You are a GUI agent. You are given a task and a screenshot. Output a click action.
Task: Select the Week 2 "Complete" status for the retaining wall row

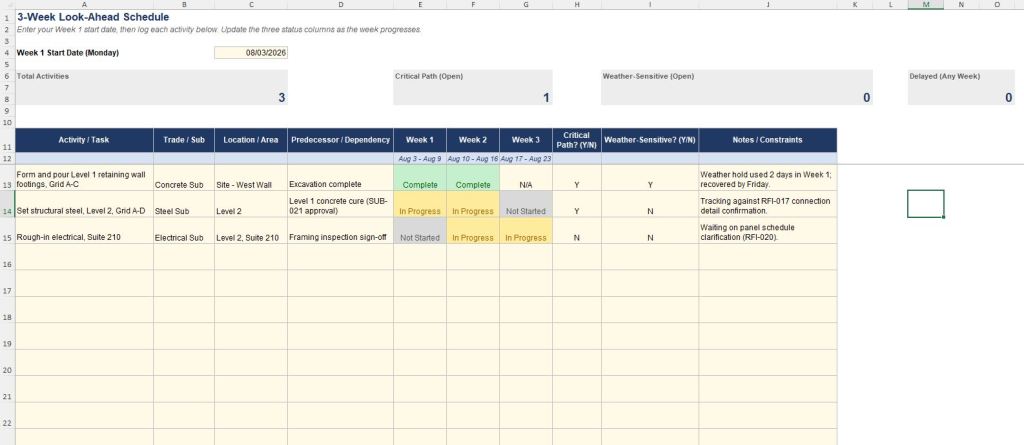click(473, 178)
